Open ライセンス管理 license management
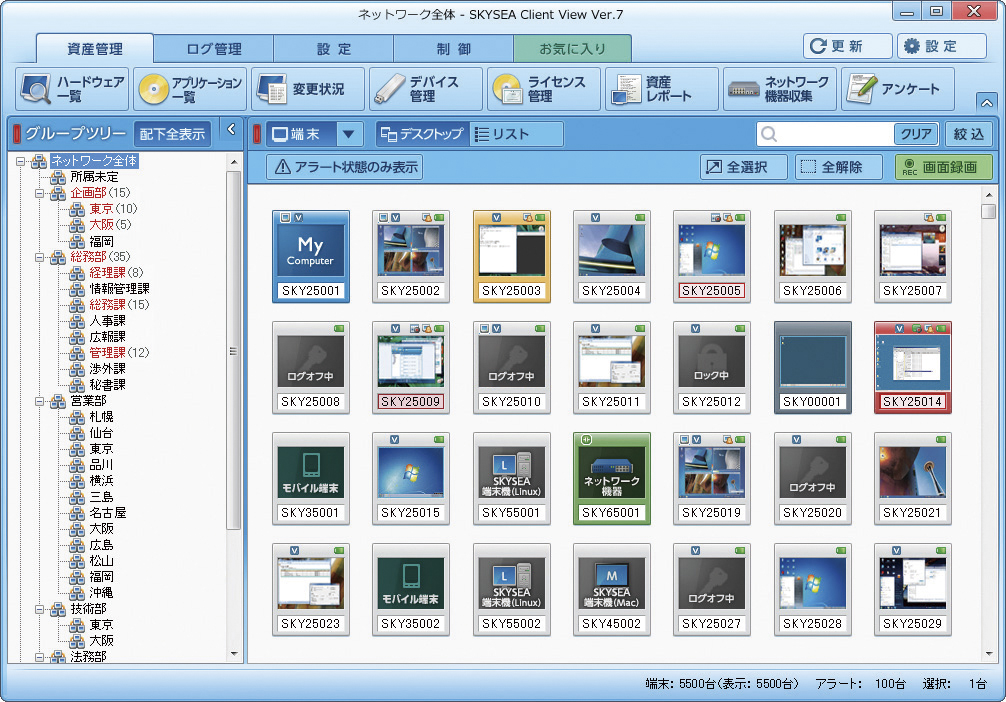1006x702 pixels. tap(543, 89)
